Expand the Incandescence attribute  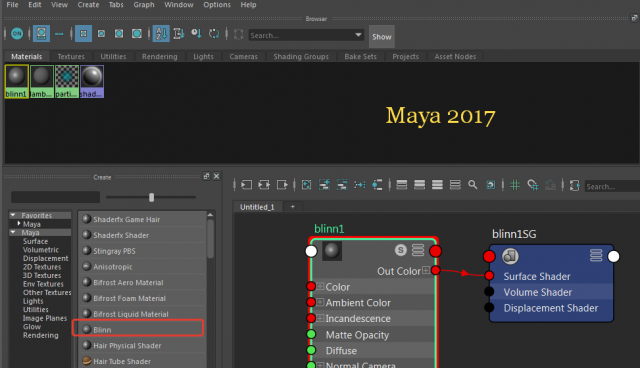coord(320,318)
